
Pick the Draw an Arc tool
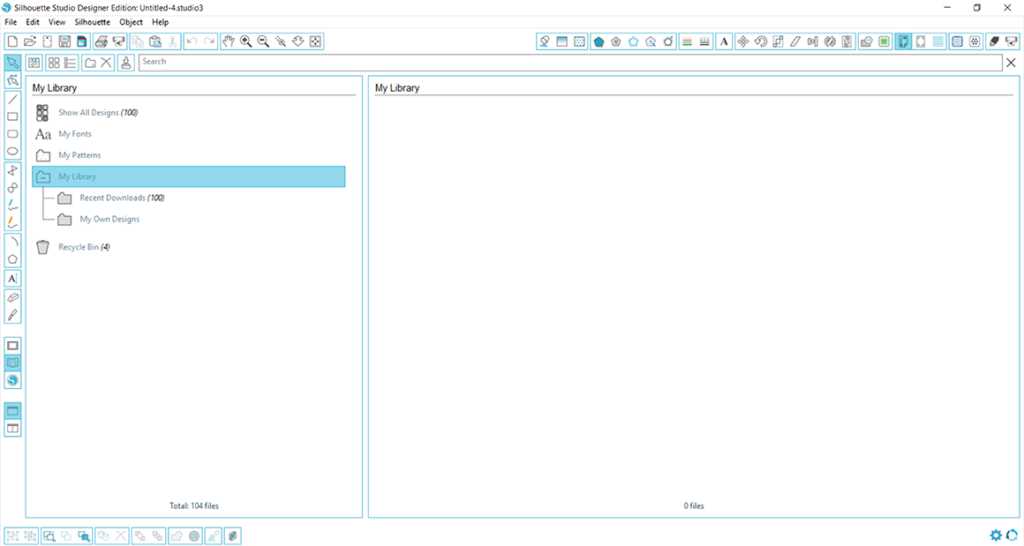[x=12, y=242]
